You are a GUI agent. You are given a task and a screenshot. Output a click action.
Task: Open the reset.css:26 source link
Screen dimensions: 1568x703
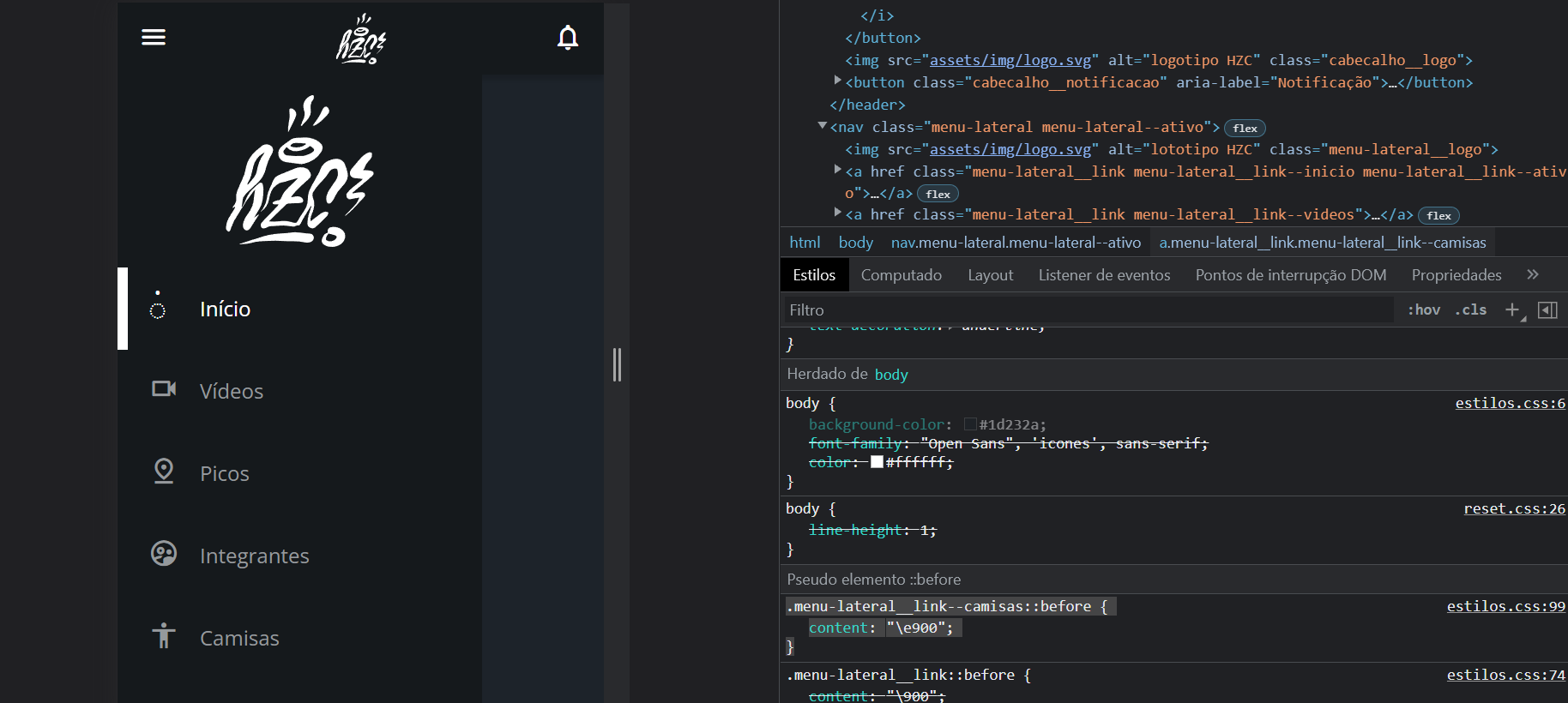point(1515,508)
